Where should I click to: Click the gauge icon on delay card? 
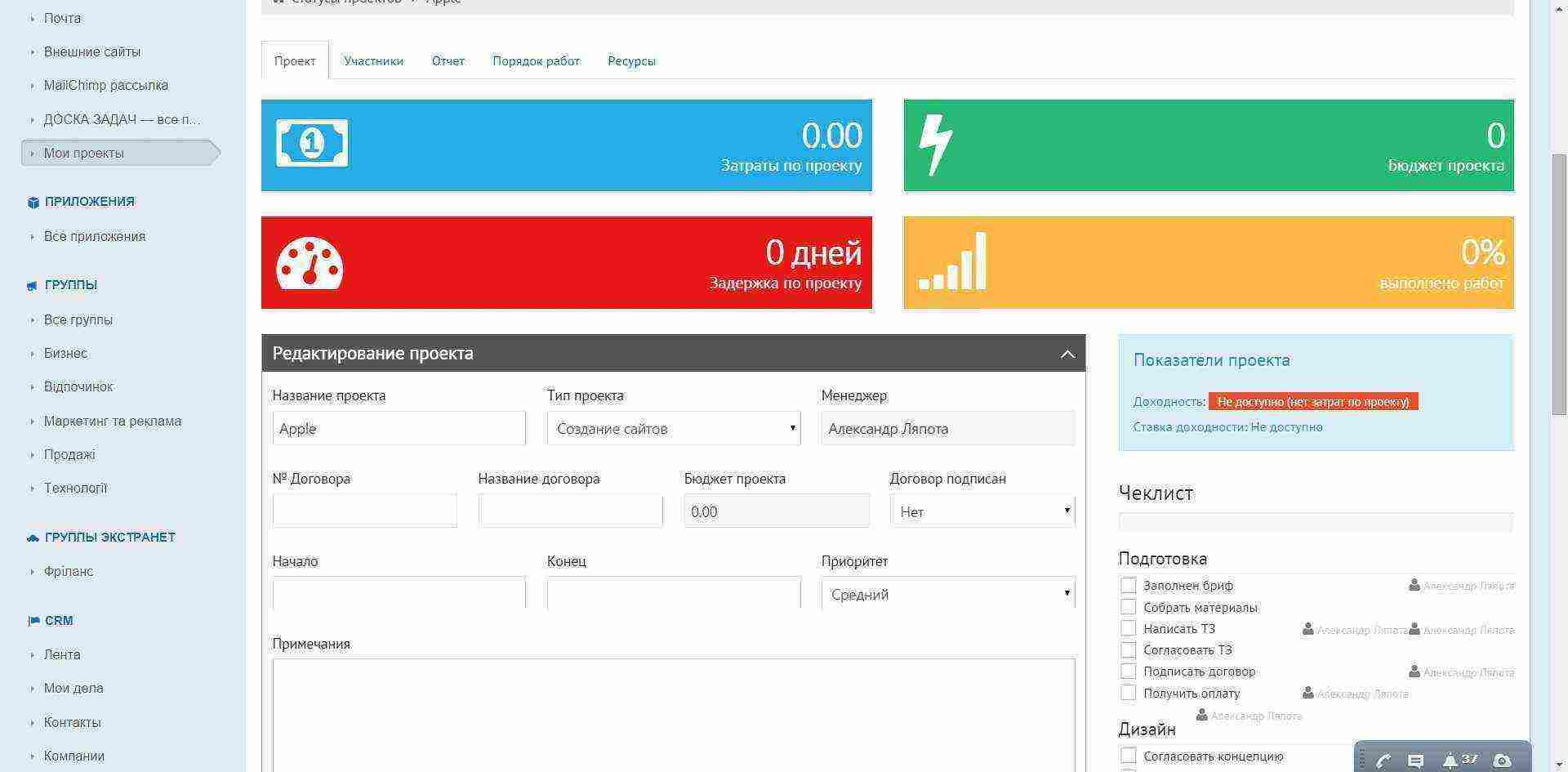pos(310,263)
